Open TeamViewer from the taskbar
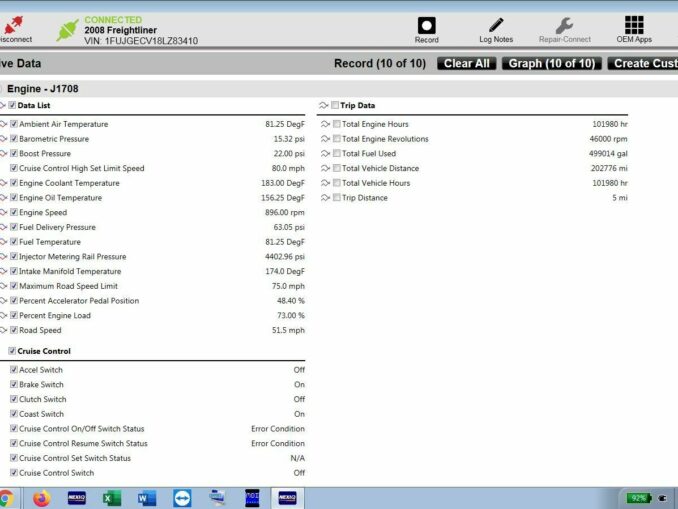The image size is (678, 509). [x=182, y=499]
